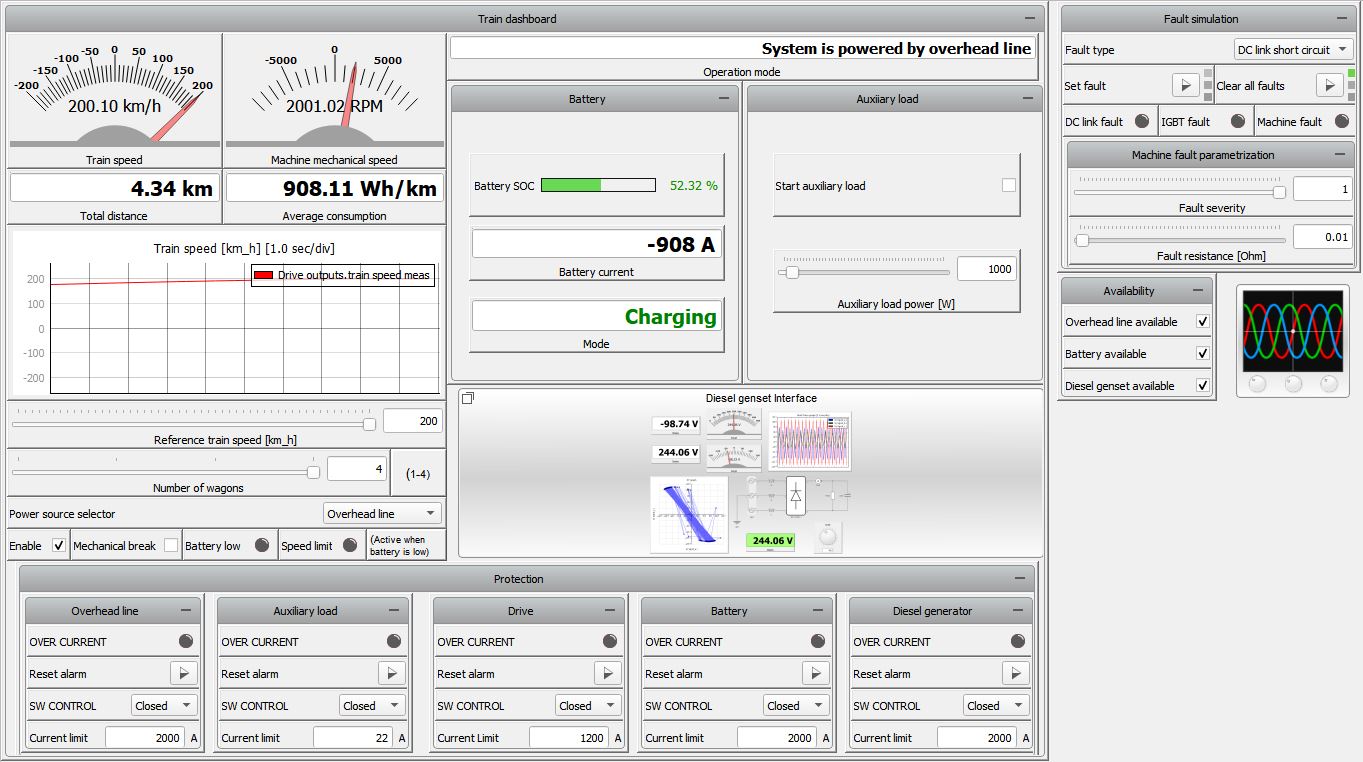
Task: Open the Fault type dropdown
Action: coord(1293,50)
